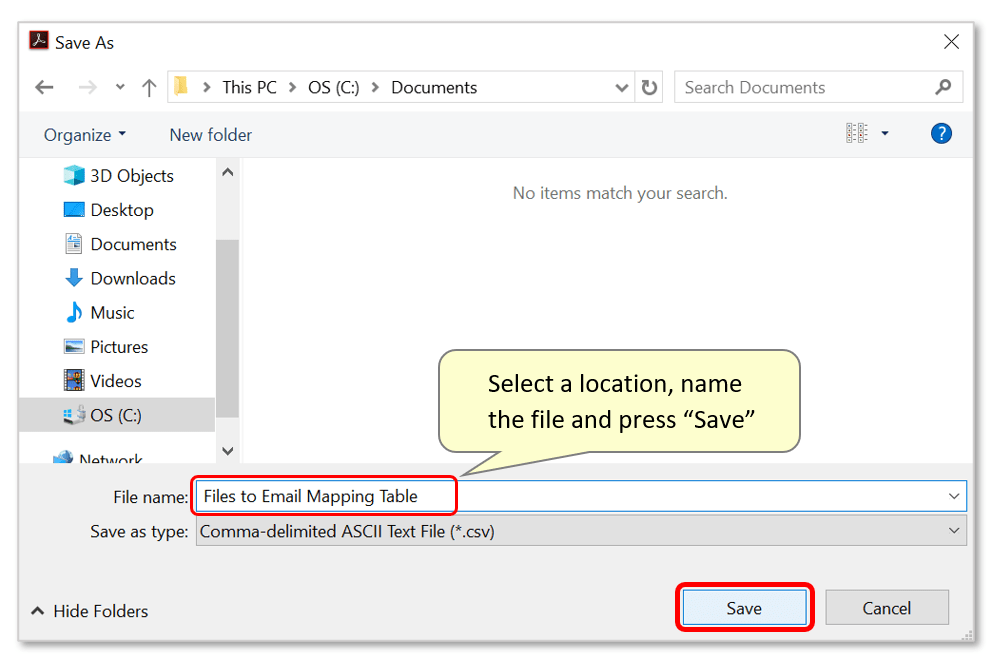This screenshot has height=661, width=997.
Task: Click the Downloads arrow icon
Action: pos(74,278)
